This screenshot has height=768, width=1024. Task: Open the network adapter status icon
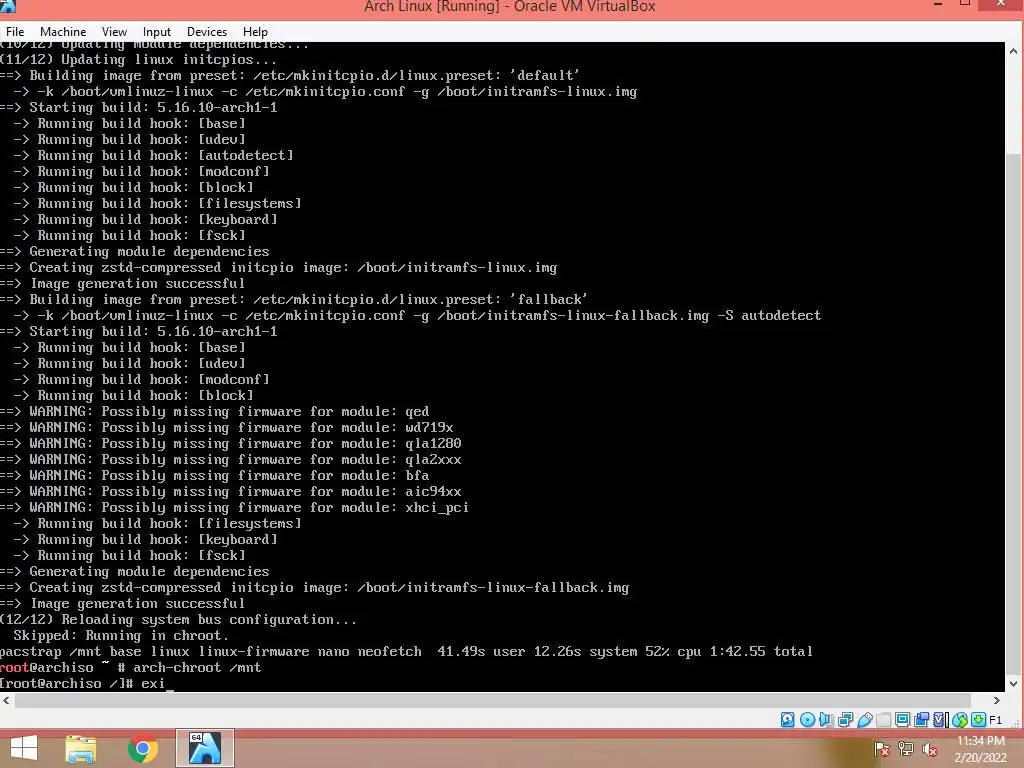(846, 720)
